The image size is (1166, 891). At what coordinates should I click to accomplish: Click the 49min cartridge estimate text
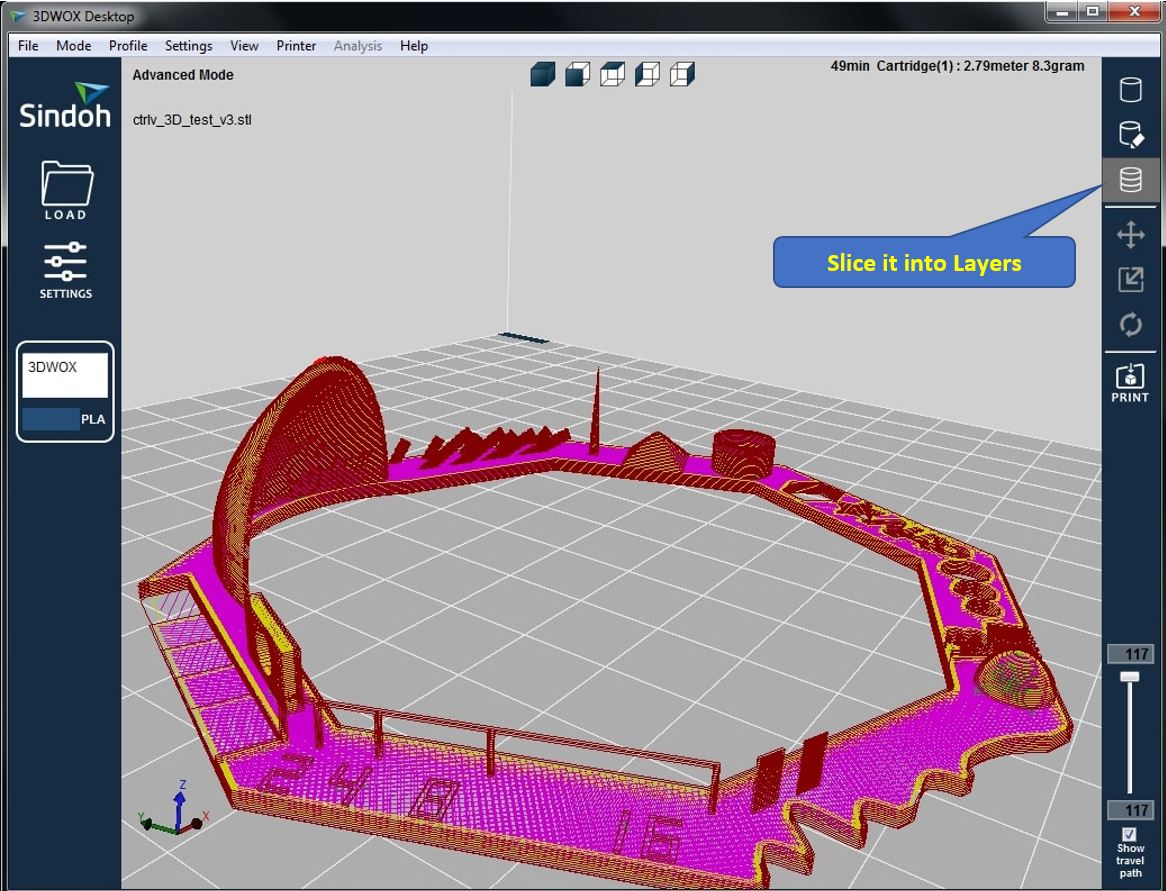(x=957, y=65)
